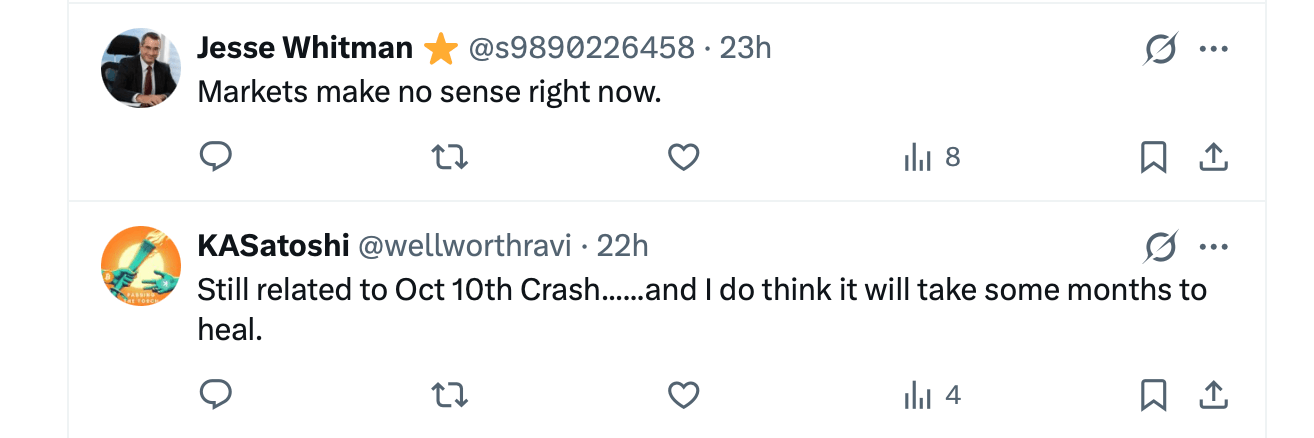Image resolution: width=1314 pixels, height=438 pixels.
Task: Open Grok icon on KASatoshi's post
Action: click(1160, 246)
